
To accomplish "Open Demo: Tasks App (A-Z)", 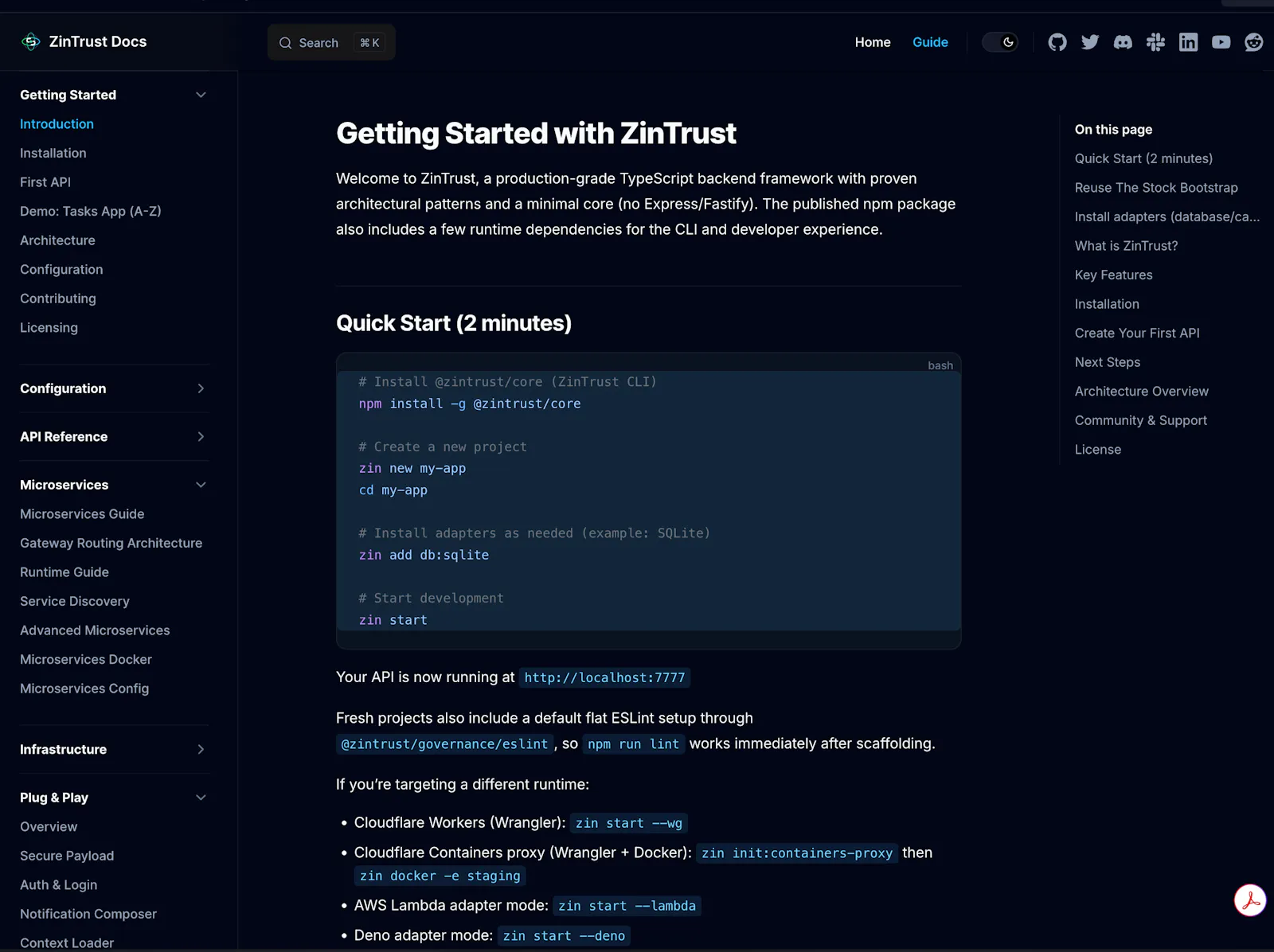I will (x=91, y=211).
